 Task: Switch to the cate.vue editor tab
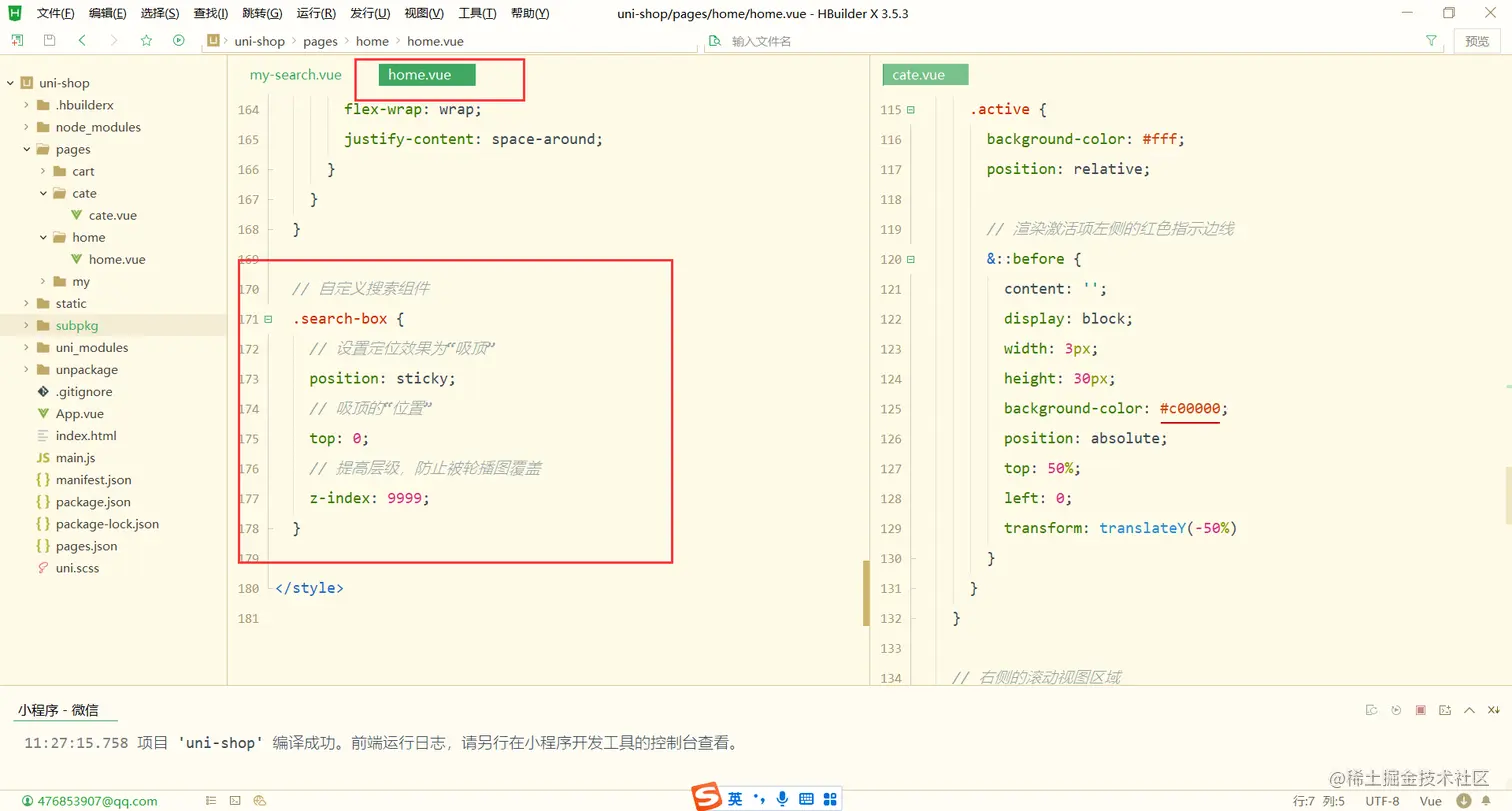click(926, 75)
